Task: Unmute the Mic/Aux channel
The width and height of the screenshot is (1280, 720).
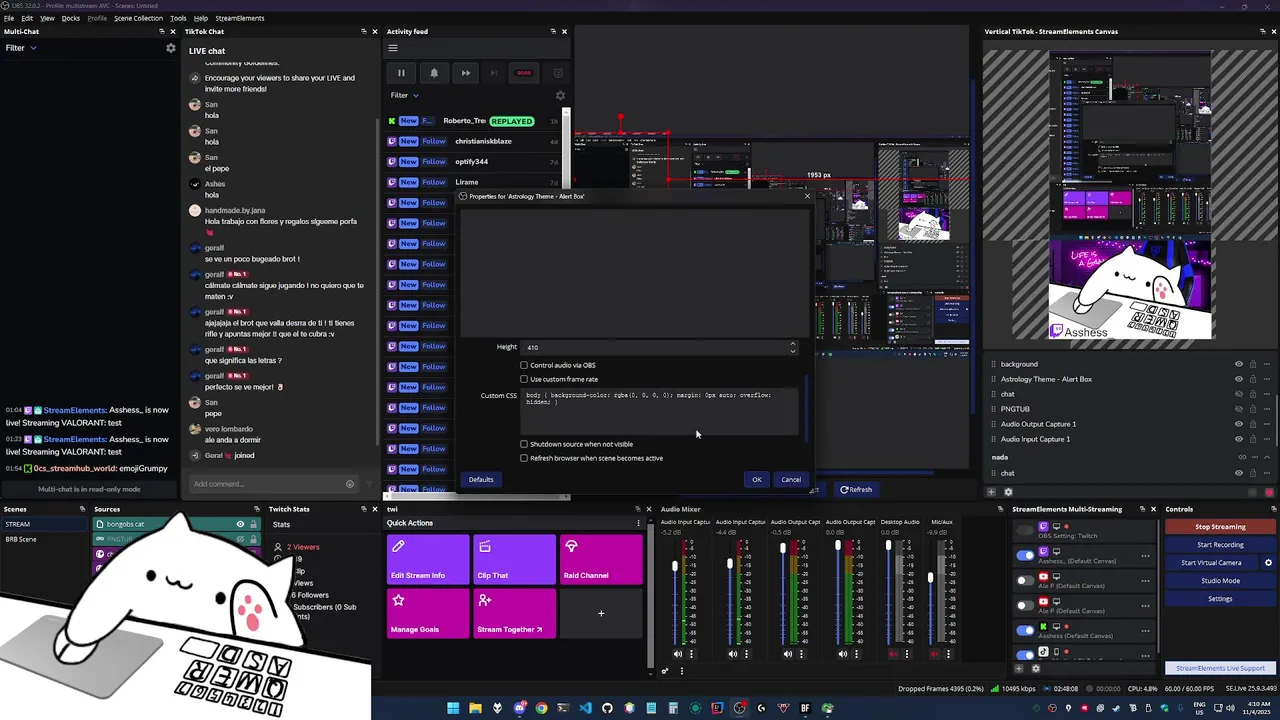Action: pyautogui.click(x=935, y=654)
